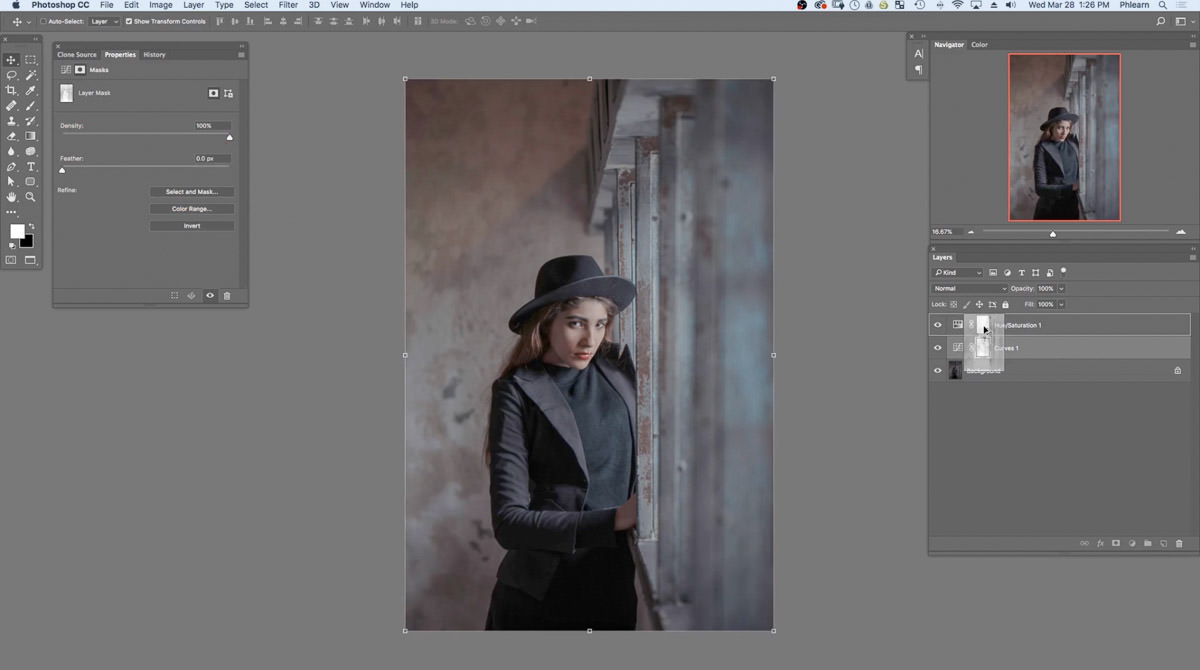1200x670 pixels.
Task: Switch to the Color tab
Action: (979, 45)
